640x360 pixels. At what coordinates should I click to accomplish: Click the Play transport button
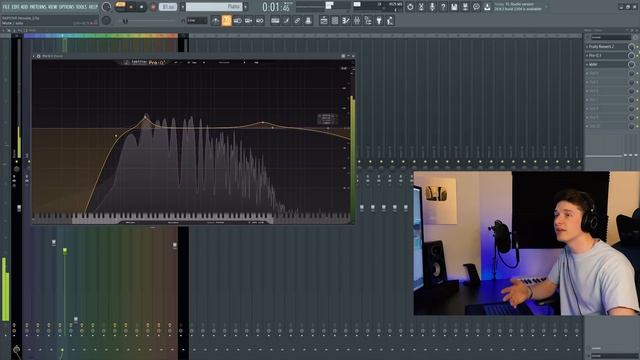(x=131, y=7)
